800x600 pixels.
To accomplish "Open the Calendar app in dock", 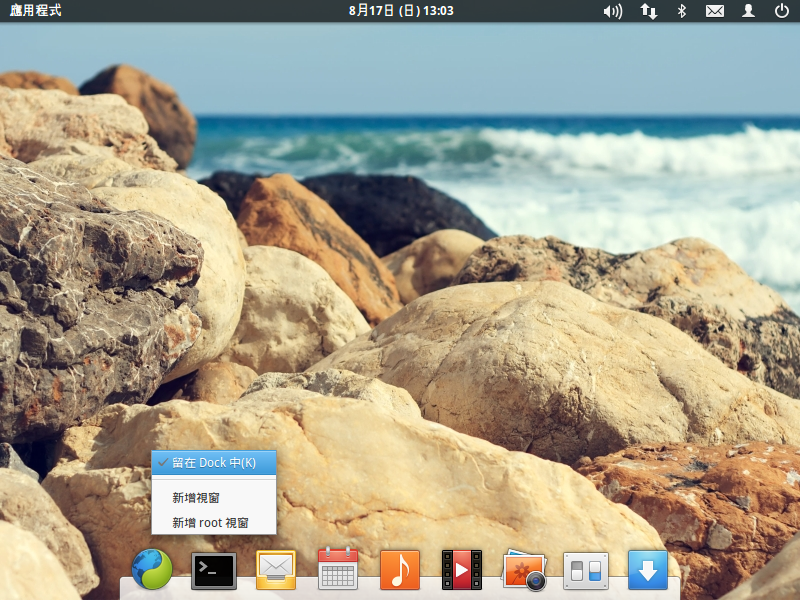I will [x=338, y=568].
